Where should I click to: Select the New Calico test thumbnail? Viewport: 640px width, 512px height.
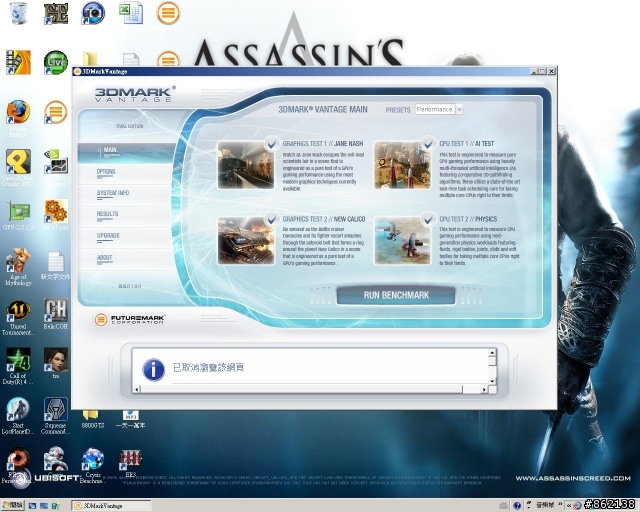(246, 240)
